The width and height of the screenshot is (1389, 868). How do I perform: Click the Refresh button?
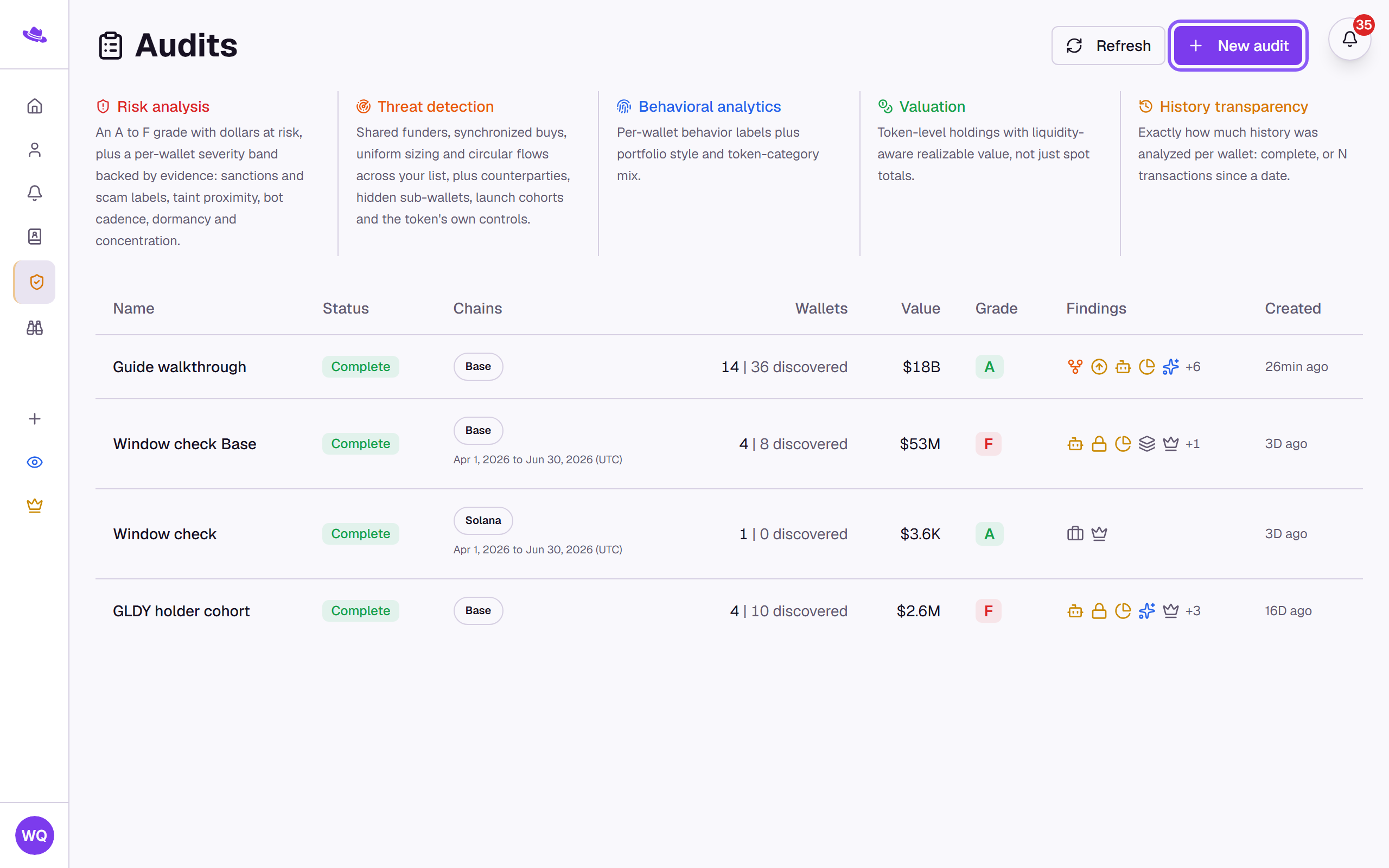pos(1108,46)
